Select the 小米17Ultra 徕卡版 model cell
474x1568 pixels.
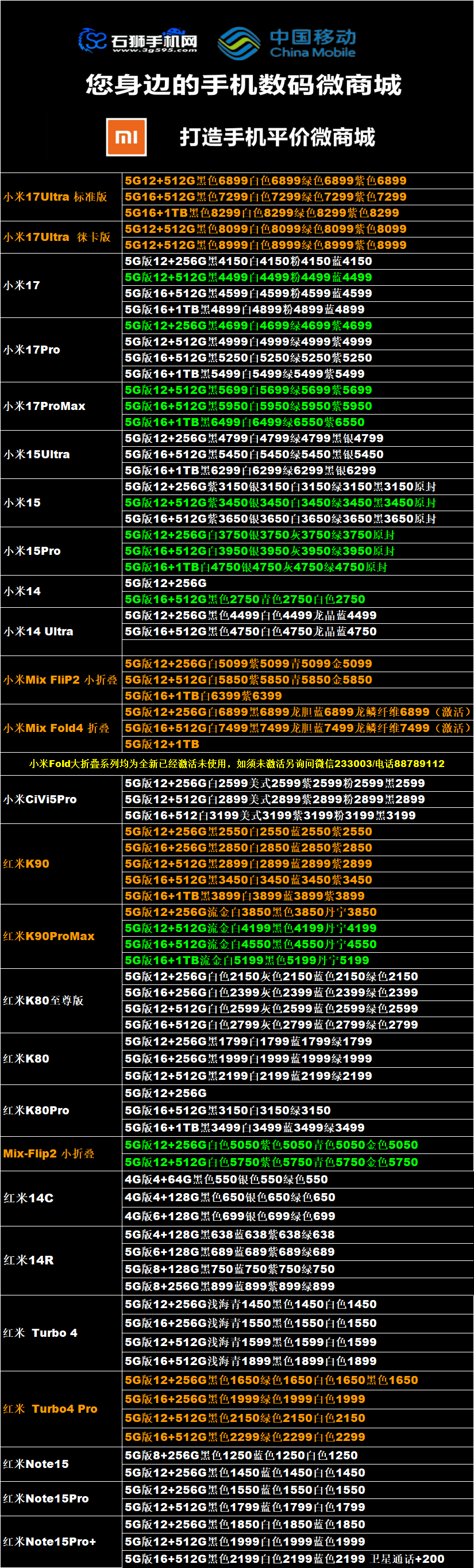click(x=57, y=237)
